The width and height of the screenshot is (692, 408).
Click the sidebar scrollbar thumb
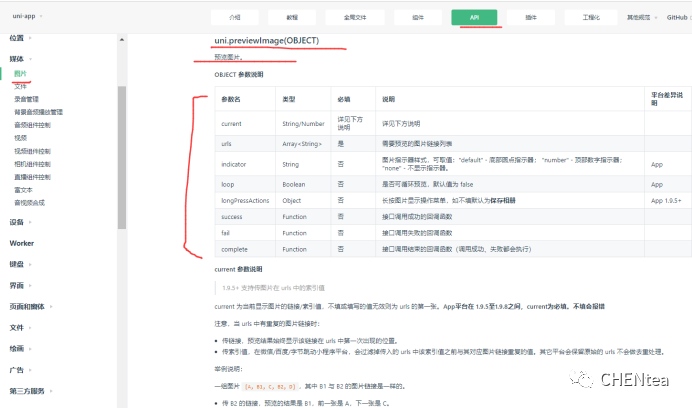point(122,158)
